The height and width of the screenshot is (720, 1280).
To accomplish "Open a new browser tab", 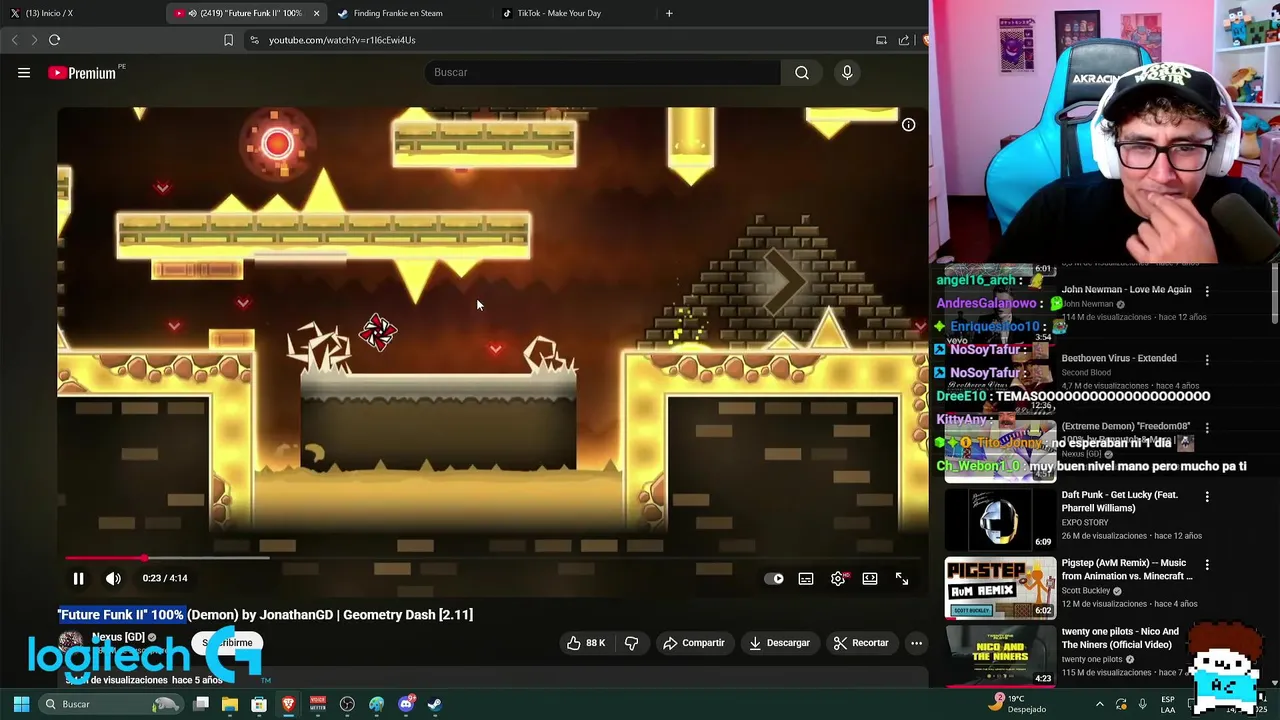I will coord(669,13).
